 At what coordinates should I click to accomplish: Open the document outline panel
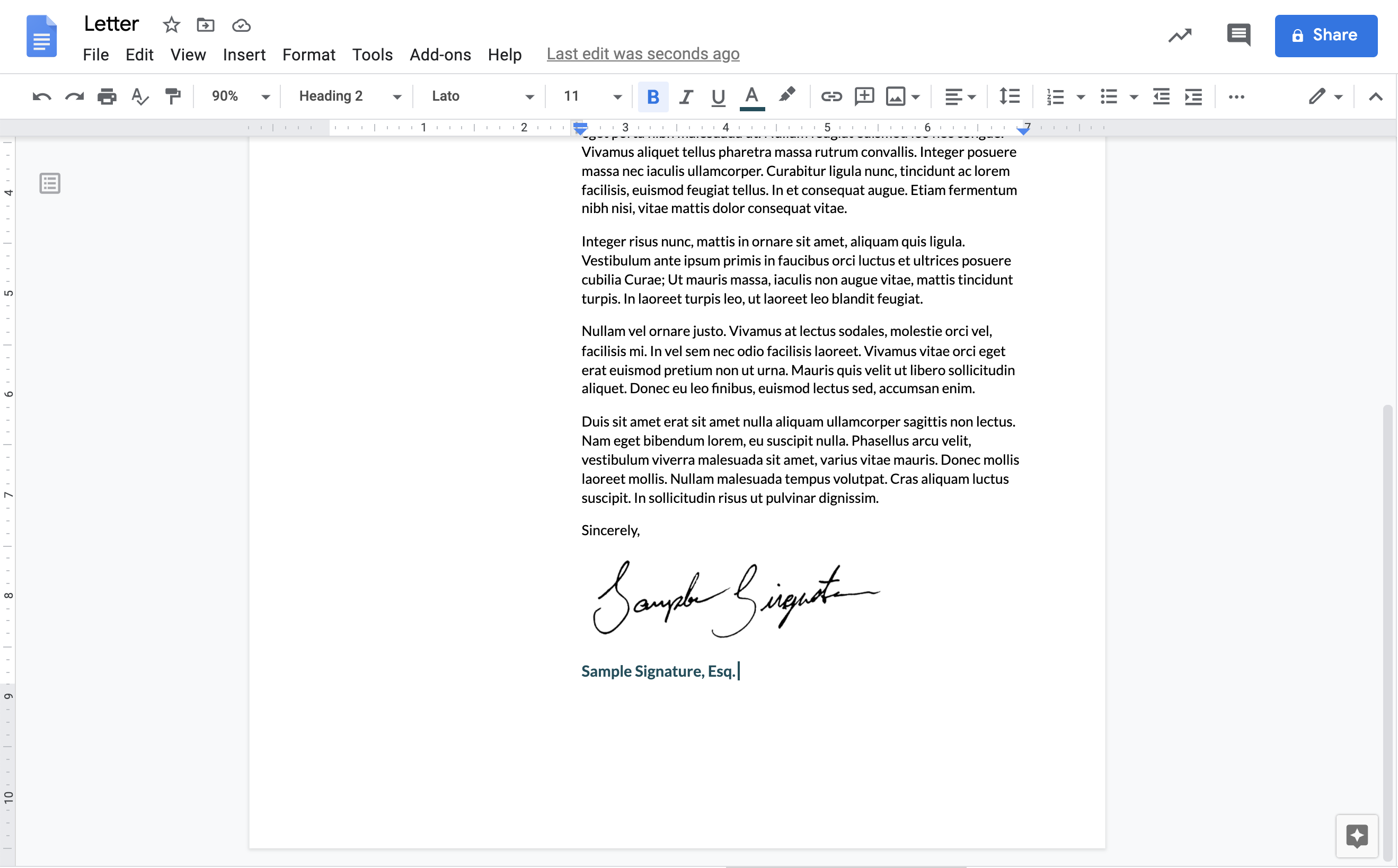point(50,183)
